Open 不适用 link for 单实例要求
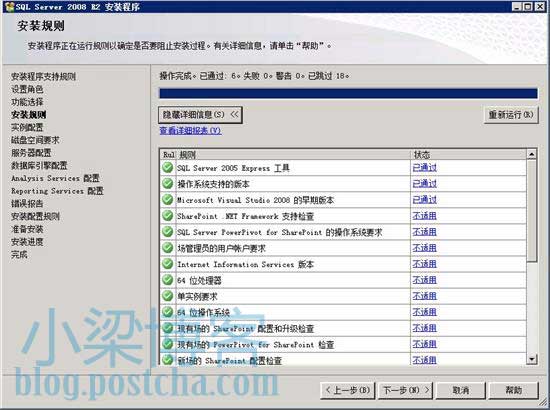The height and width of the screenshot is (410, 550). [x=424, y=296]
